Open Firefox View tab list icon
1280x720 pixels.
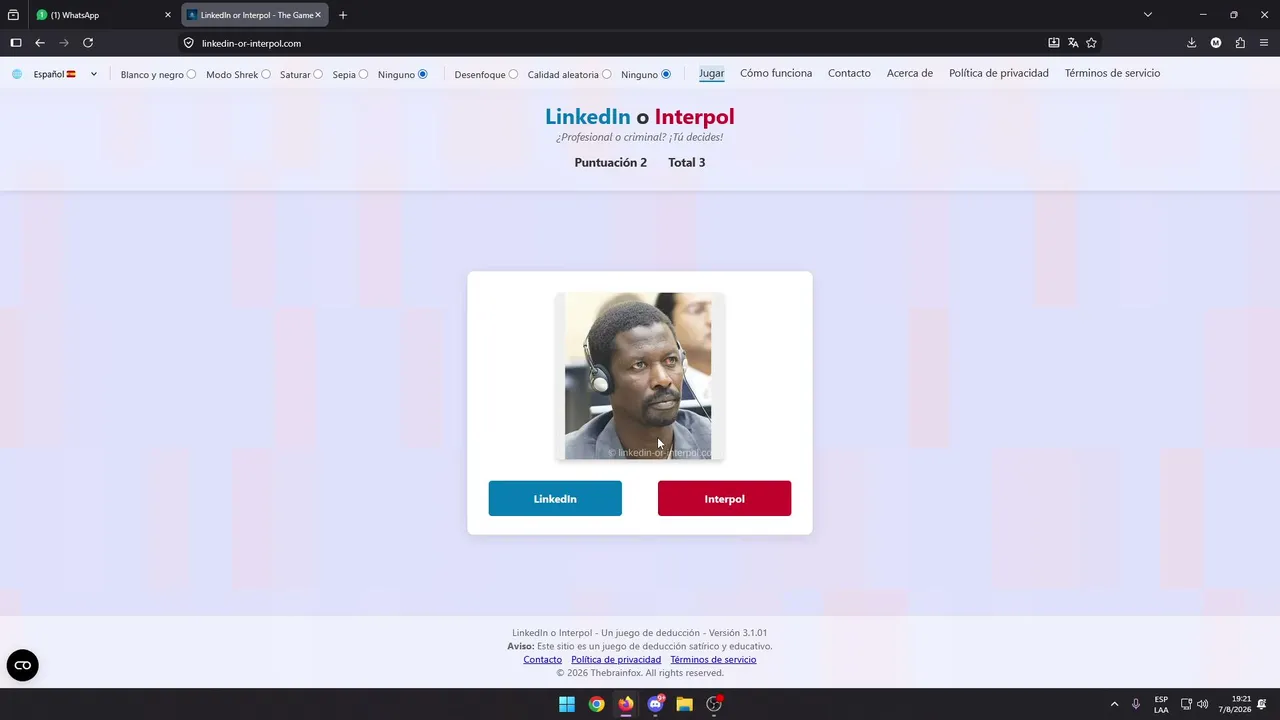(x=13, y=15)
